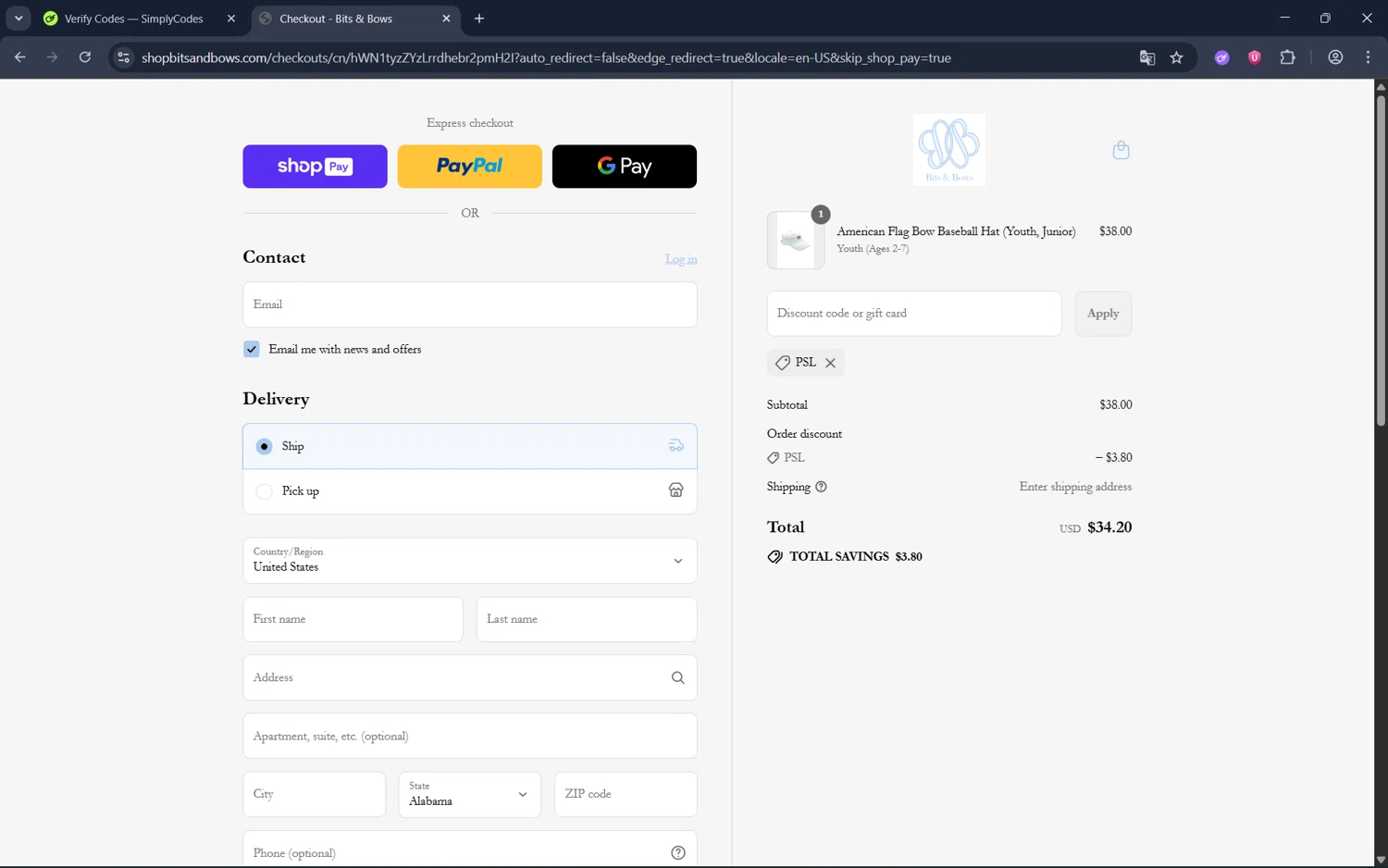Expand the Country/Region dropdown
The height and width of the screenshot is (868, 1388).
469,561
